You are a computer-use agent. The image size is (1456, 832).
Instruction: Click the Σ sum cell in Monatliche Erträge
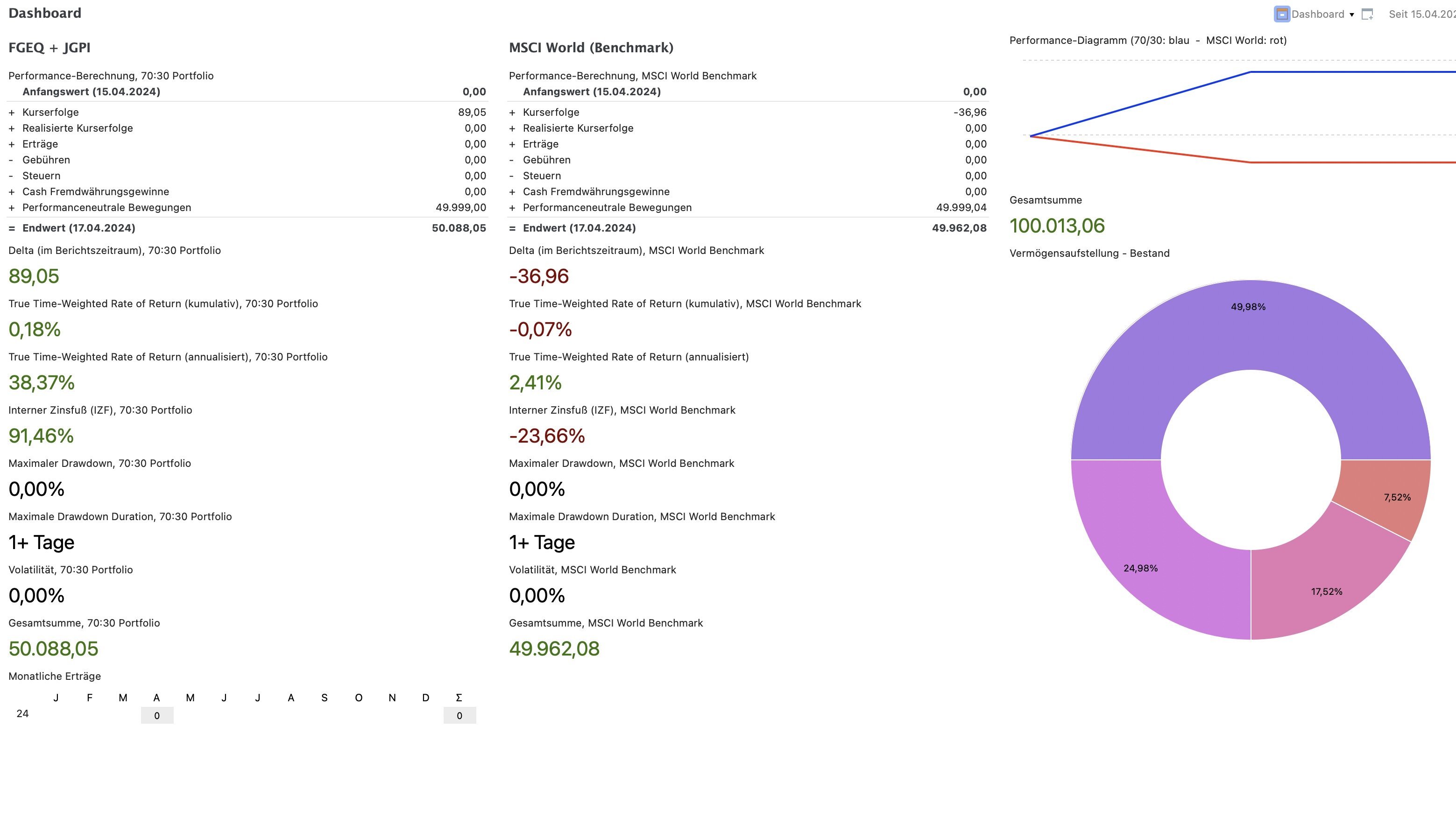point(459,715)
